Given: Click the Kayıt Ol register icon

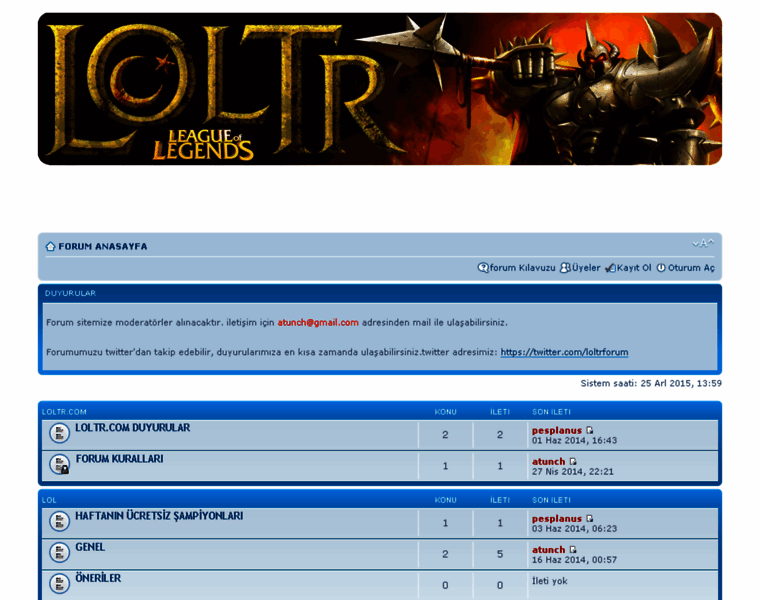Looking at the screenshot, I should click(610, 268).
